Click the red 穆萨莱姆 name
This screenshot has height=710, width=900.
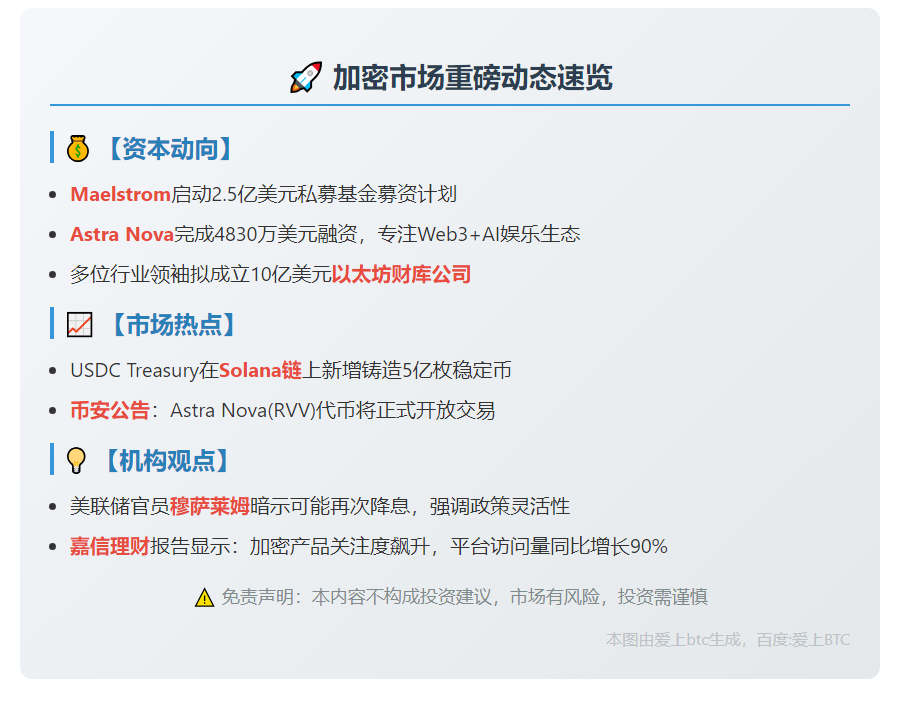pos(209,506)
